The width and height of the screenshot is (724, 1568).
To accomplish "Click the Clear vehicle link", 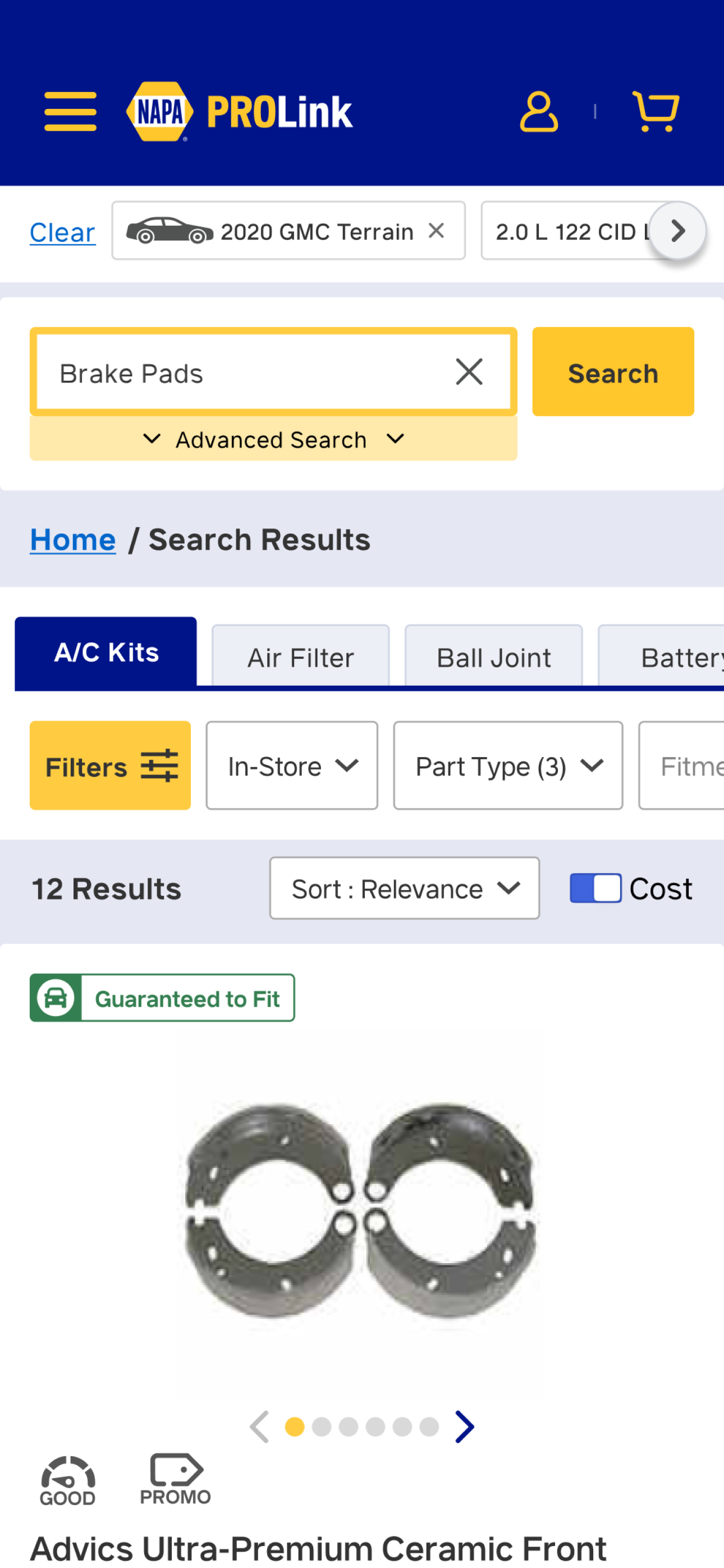I will [x=63, y=232].
